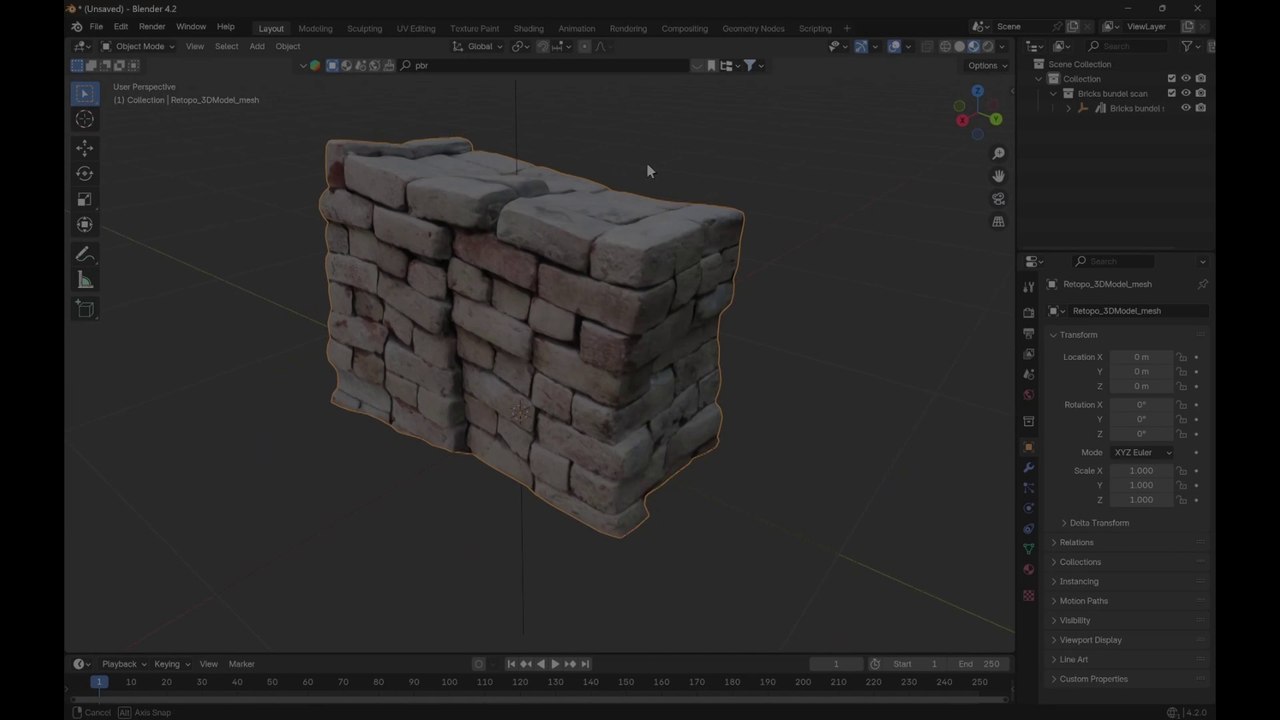Switch to the Shading workspace tab
Screen dimensions: 1280x720
point(529,28)
